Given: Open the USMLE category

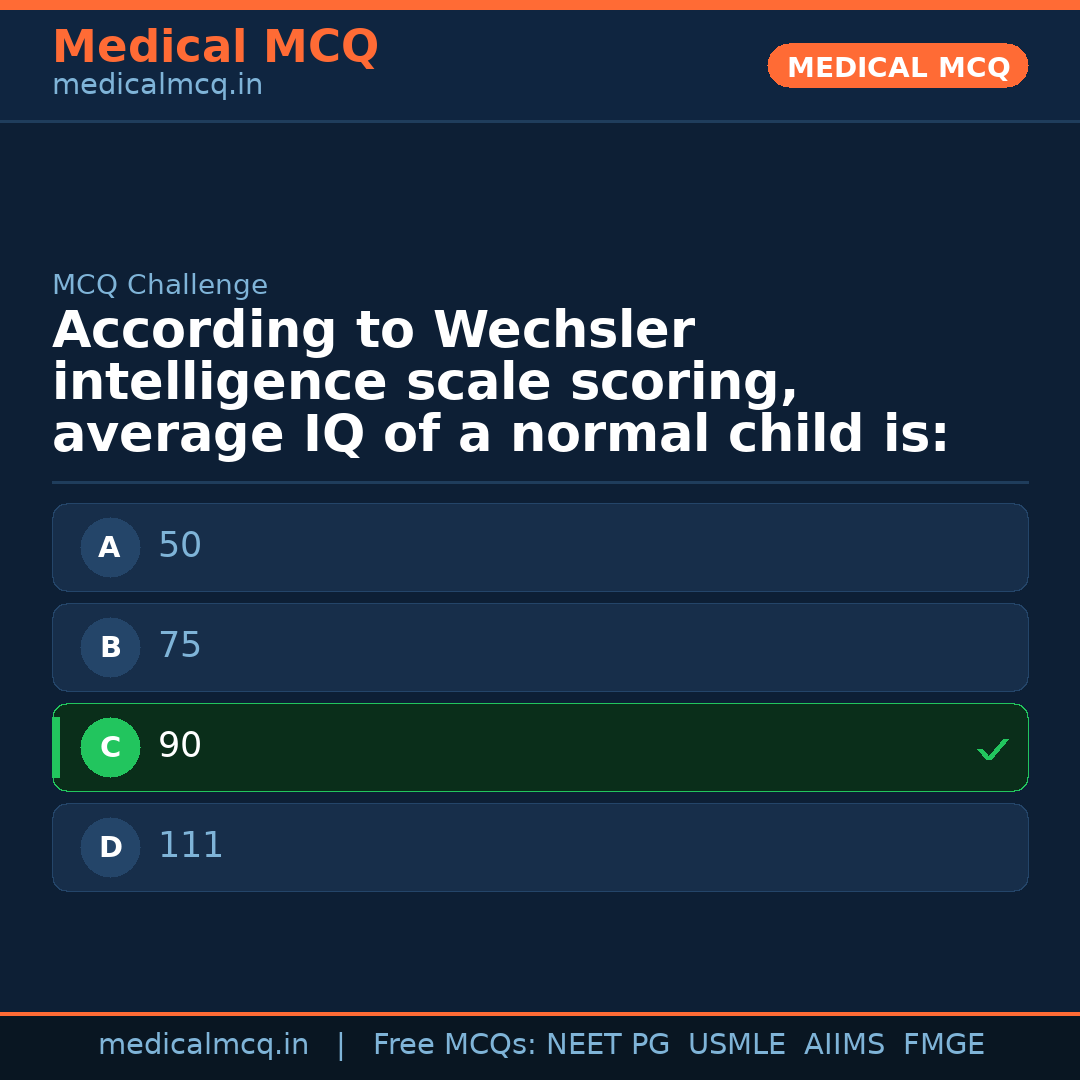Looking at the screenshot, I should 737,1044.
